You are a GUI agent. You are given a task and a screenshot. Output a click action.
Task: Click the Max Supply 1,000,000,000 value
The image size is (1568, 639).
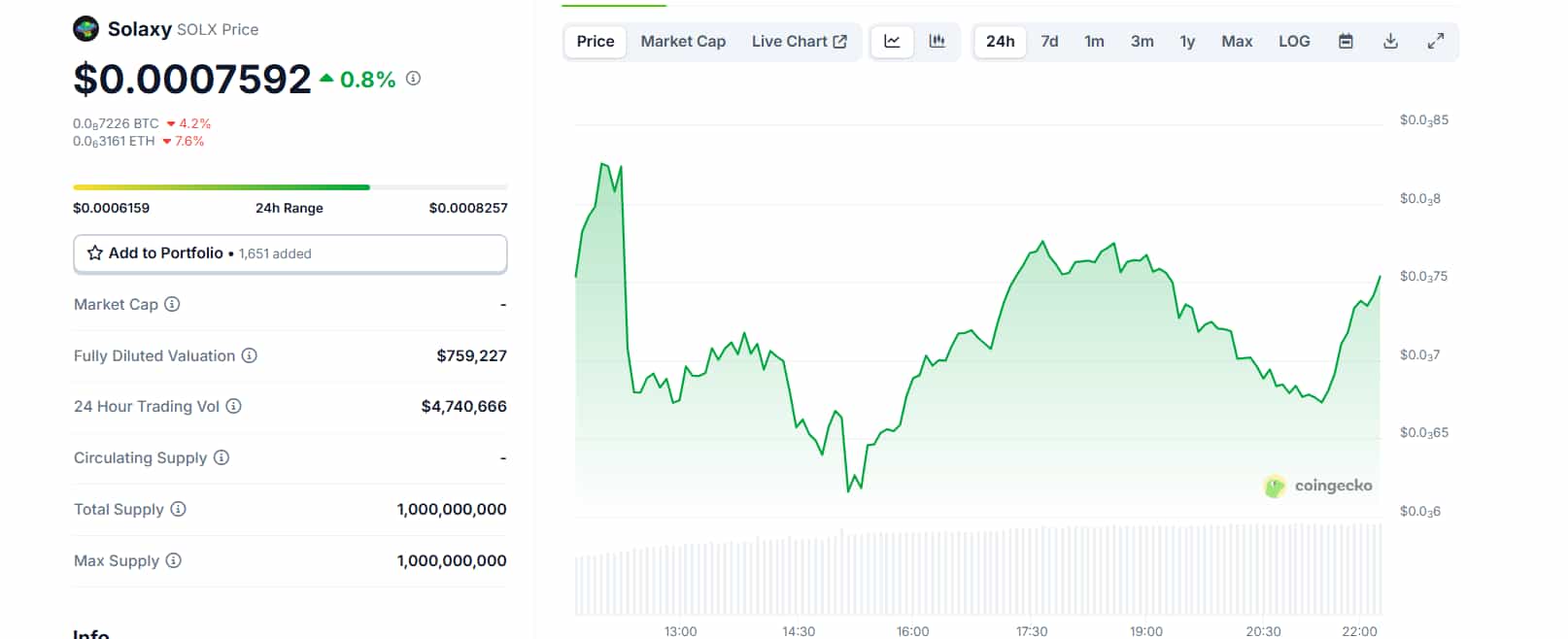[452, 560]
